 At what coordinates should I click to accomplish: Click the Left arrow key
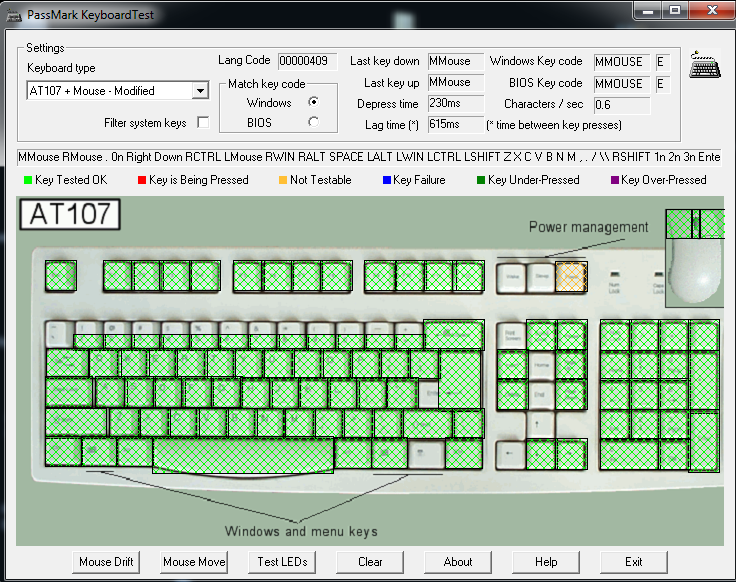(511, 454)
